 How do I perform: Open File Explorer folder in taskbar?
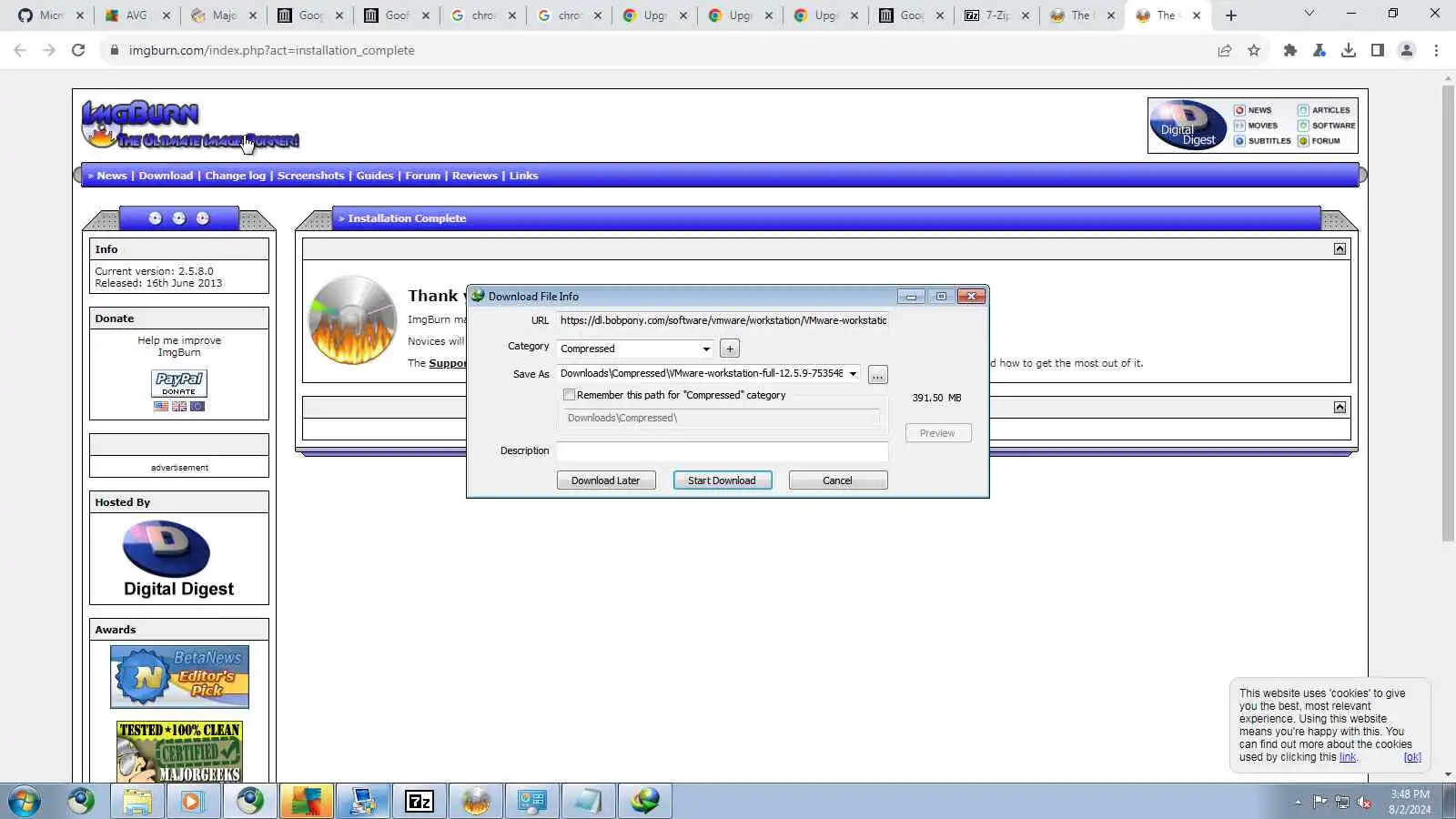pos(137,802)
